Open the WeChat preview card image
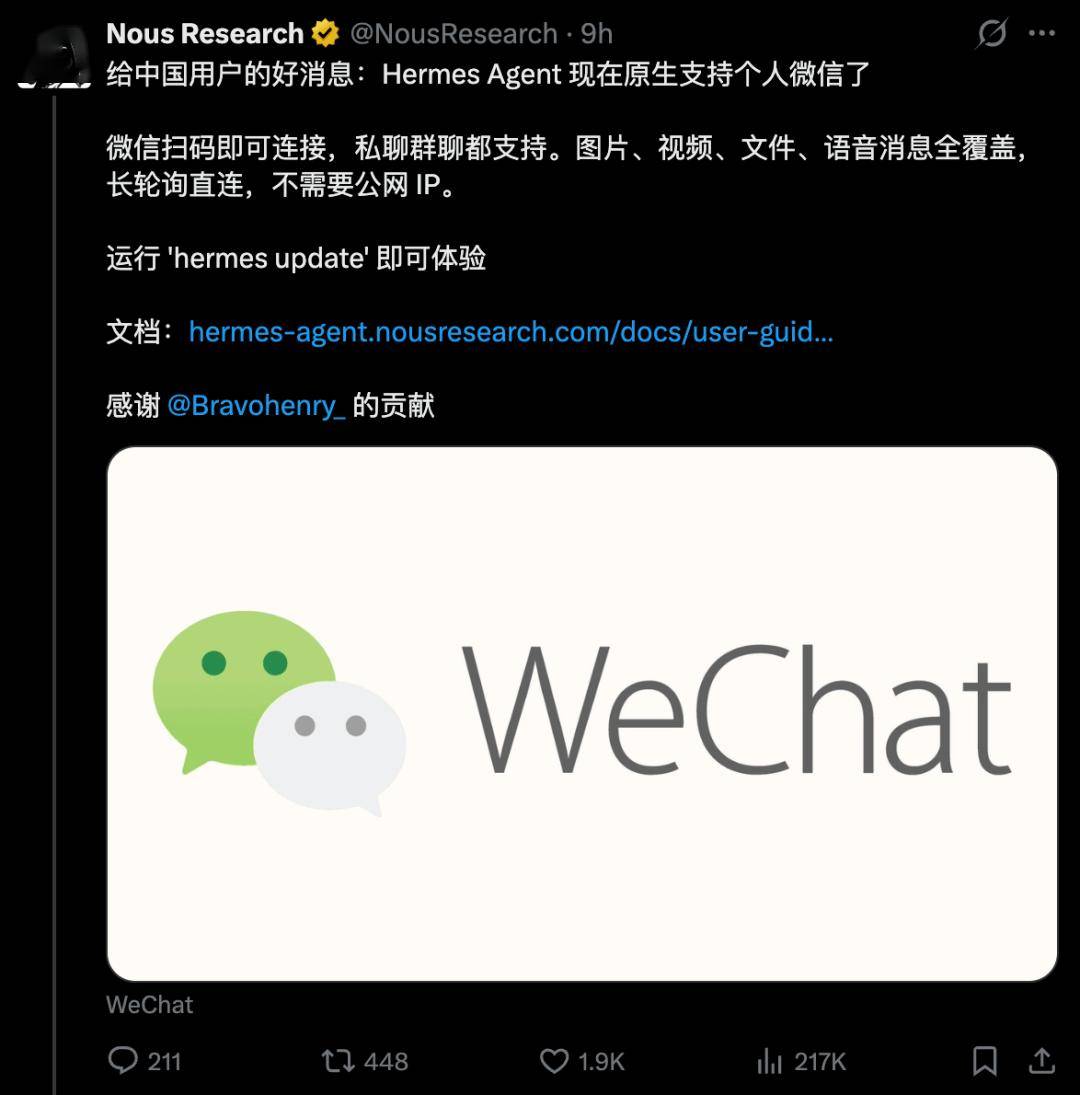The image size is (1080, 1095). [x=582, y=714]
